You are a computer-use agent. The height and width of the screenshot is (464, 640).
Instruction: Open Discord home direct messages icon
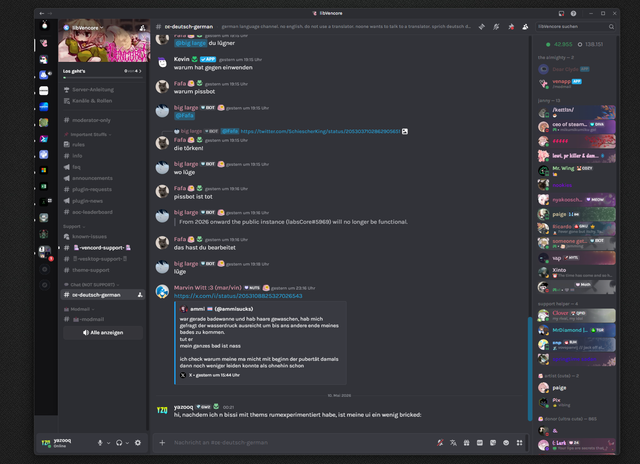(44, 26)
